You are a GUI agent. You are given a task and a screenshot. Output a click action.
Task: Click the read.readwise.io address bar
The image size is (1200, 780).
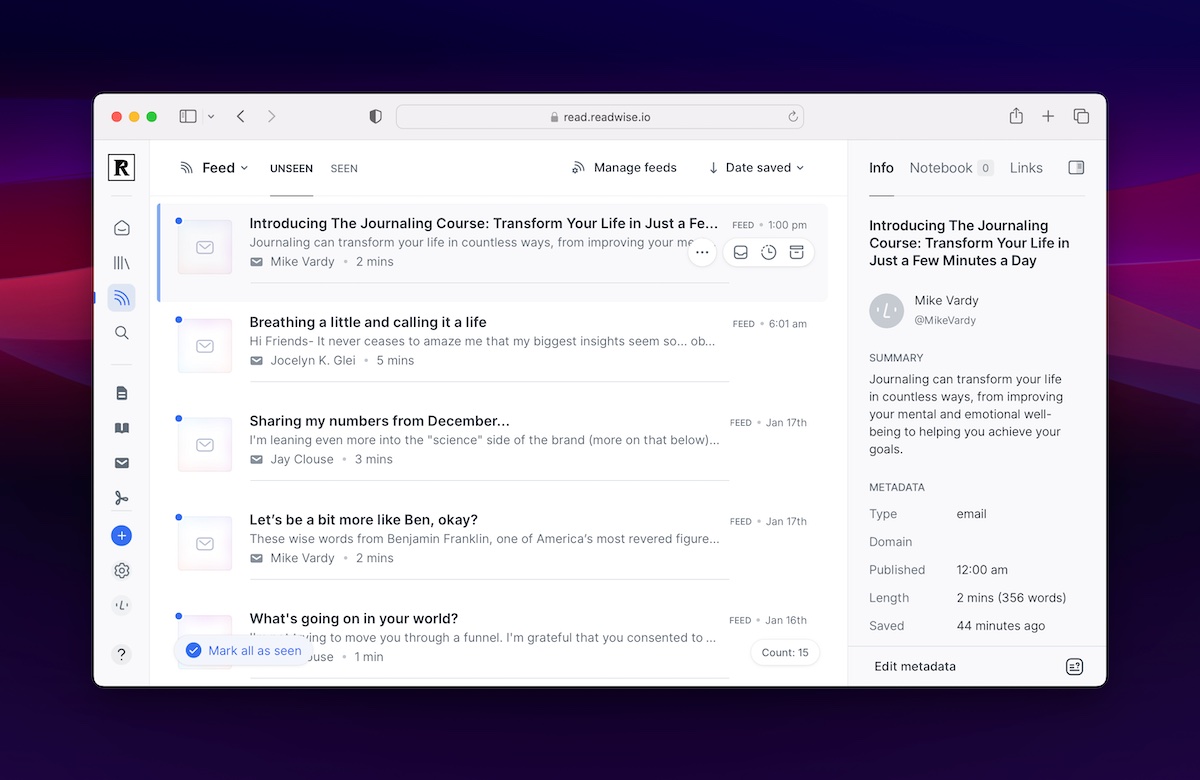click(600, 117)
